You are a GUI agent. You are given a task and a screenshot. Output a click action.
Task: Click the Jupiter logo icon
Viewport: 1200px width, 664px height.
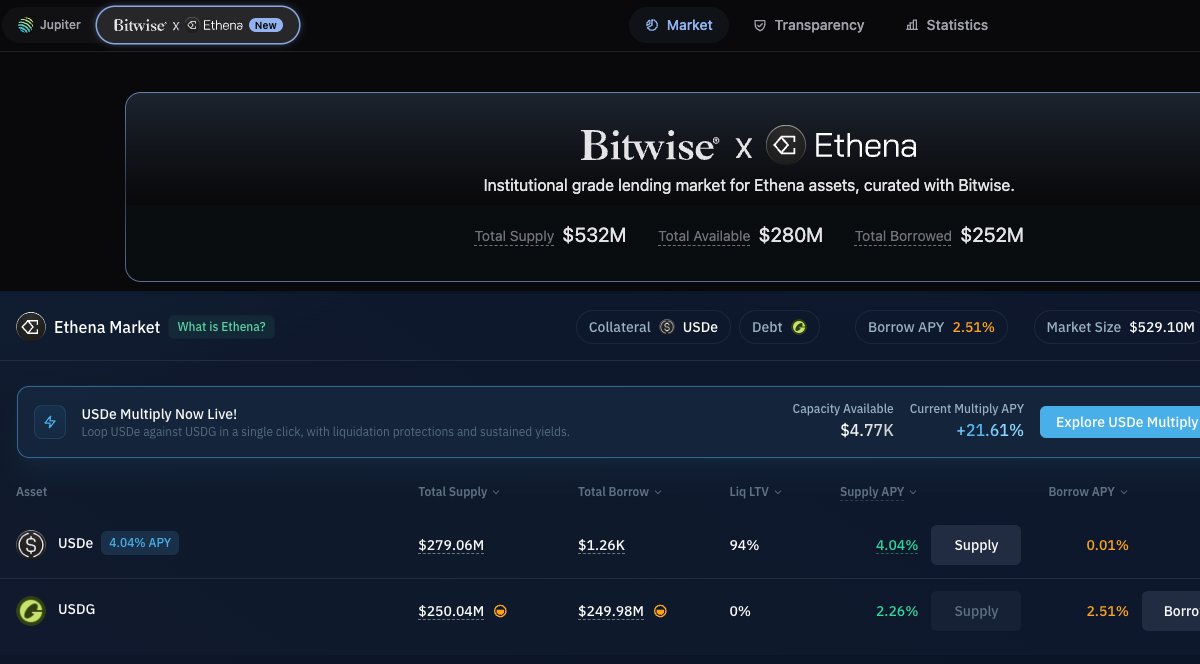coord(25,25)
